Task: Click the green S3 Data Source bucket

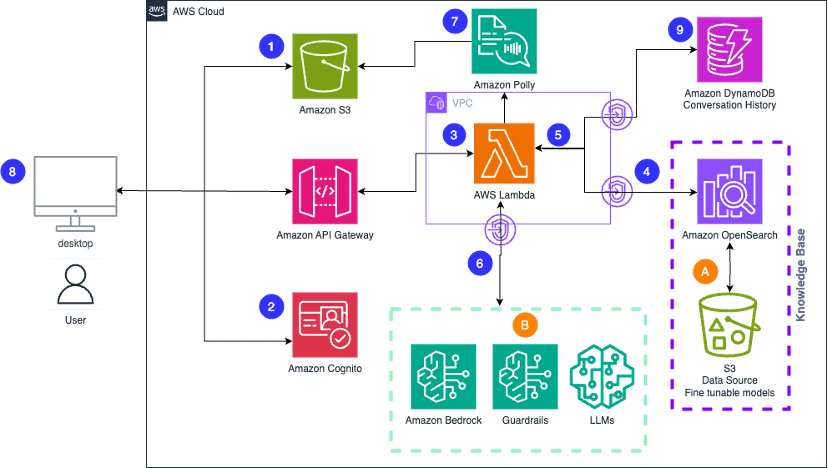Action: tap(733, 326)
